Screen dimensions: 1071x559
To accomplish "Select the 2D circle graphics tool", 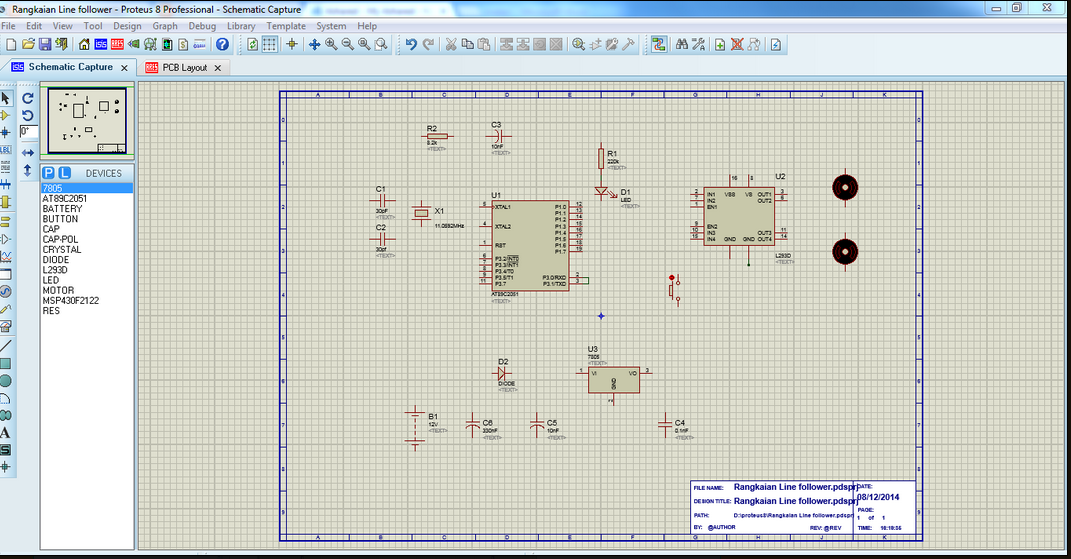I will pos(5,381).
